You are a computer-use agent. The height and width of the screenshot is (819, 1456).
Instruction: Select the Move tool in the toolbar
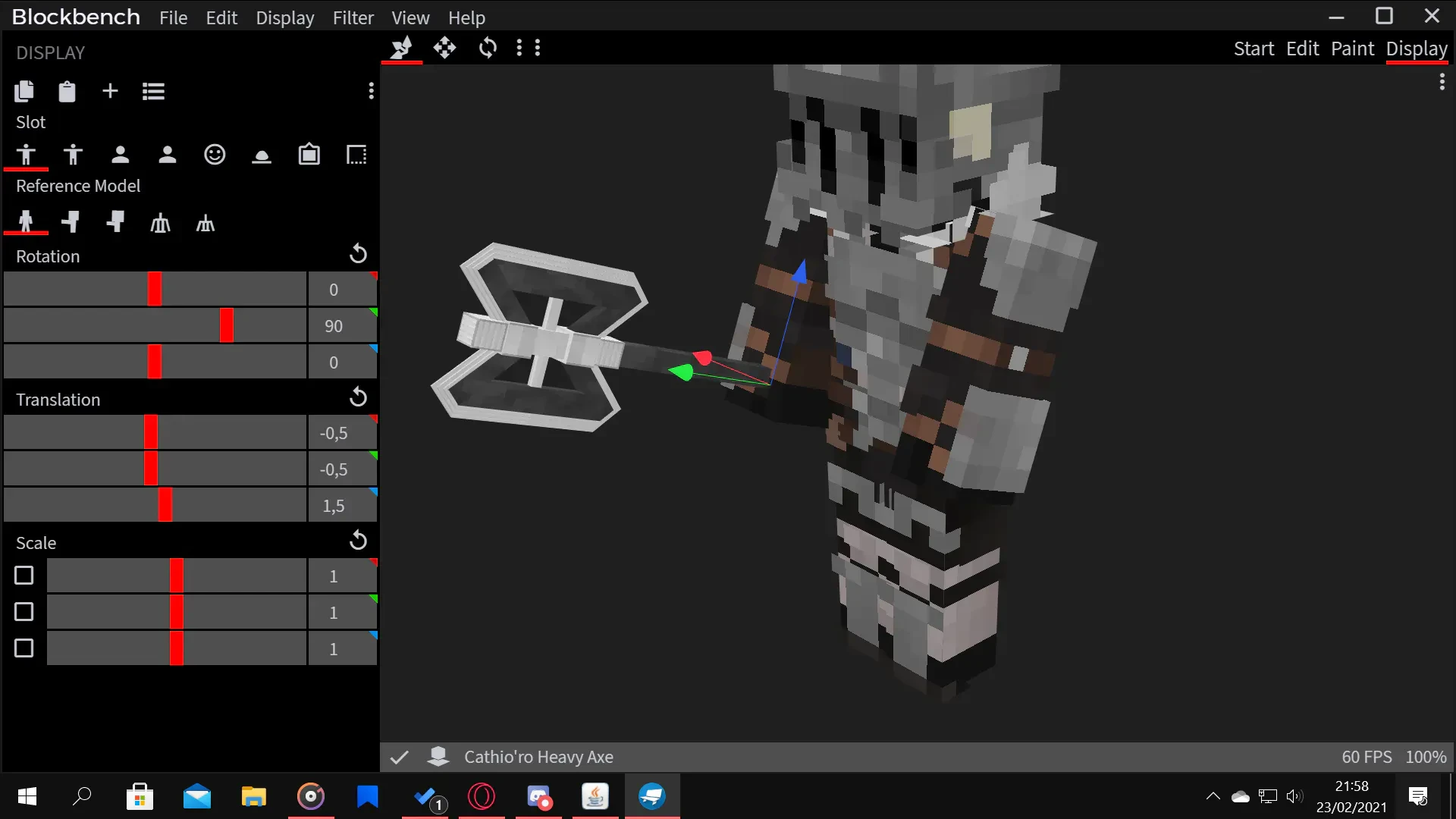[x=444, y=48]
